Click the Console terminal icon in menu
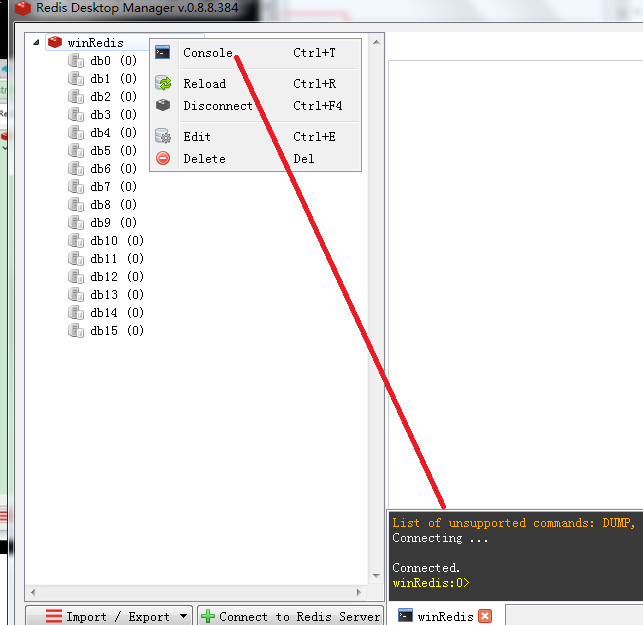Image resolution: width=643 pixels, height=625 pixels. click(163, 52)
